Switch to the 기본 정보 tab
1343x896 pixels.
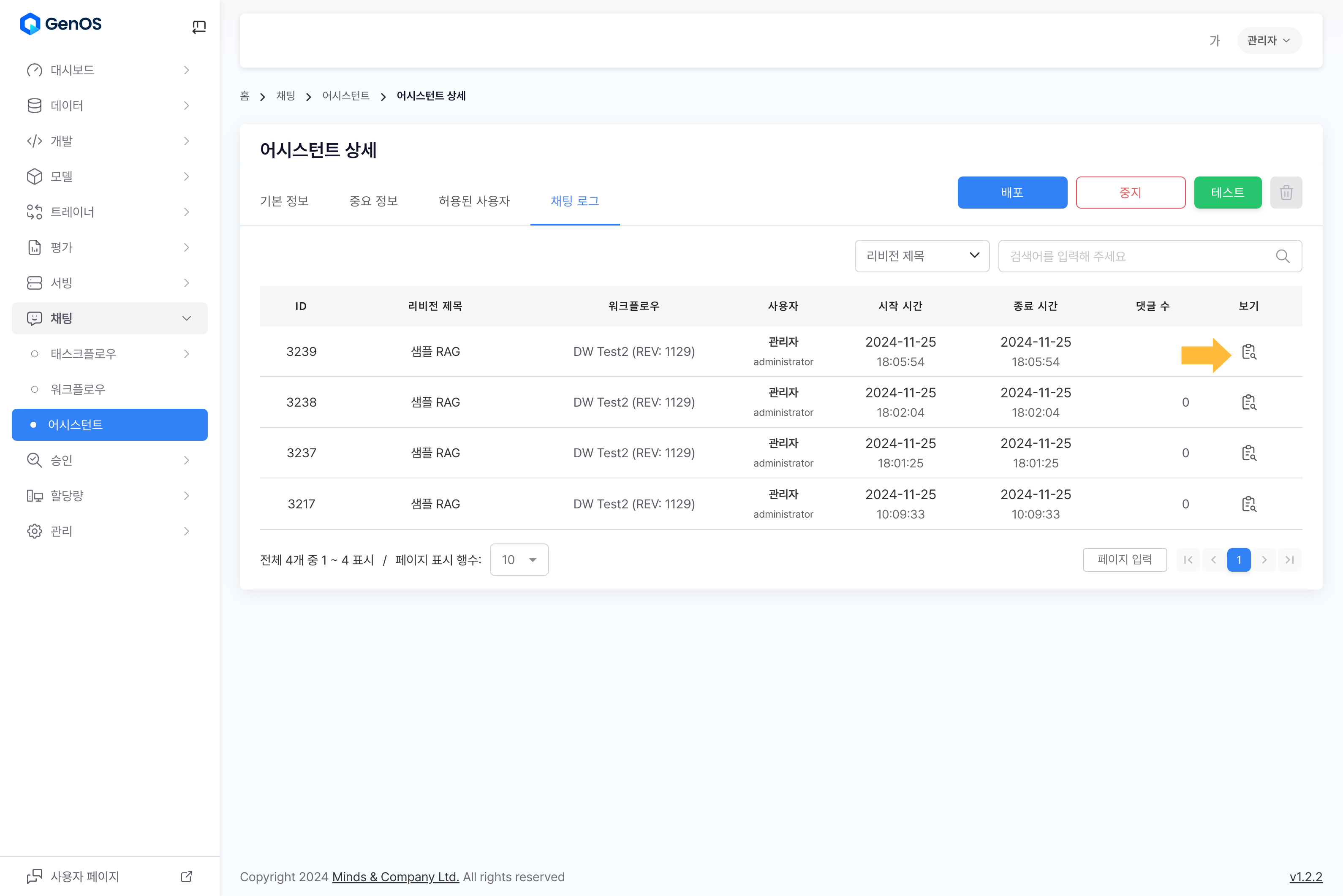pyautogui.click(x=284, y=201)
